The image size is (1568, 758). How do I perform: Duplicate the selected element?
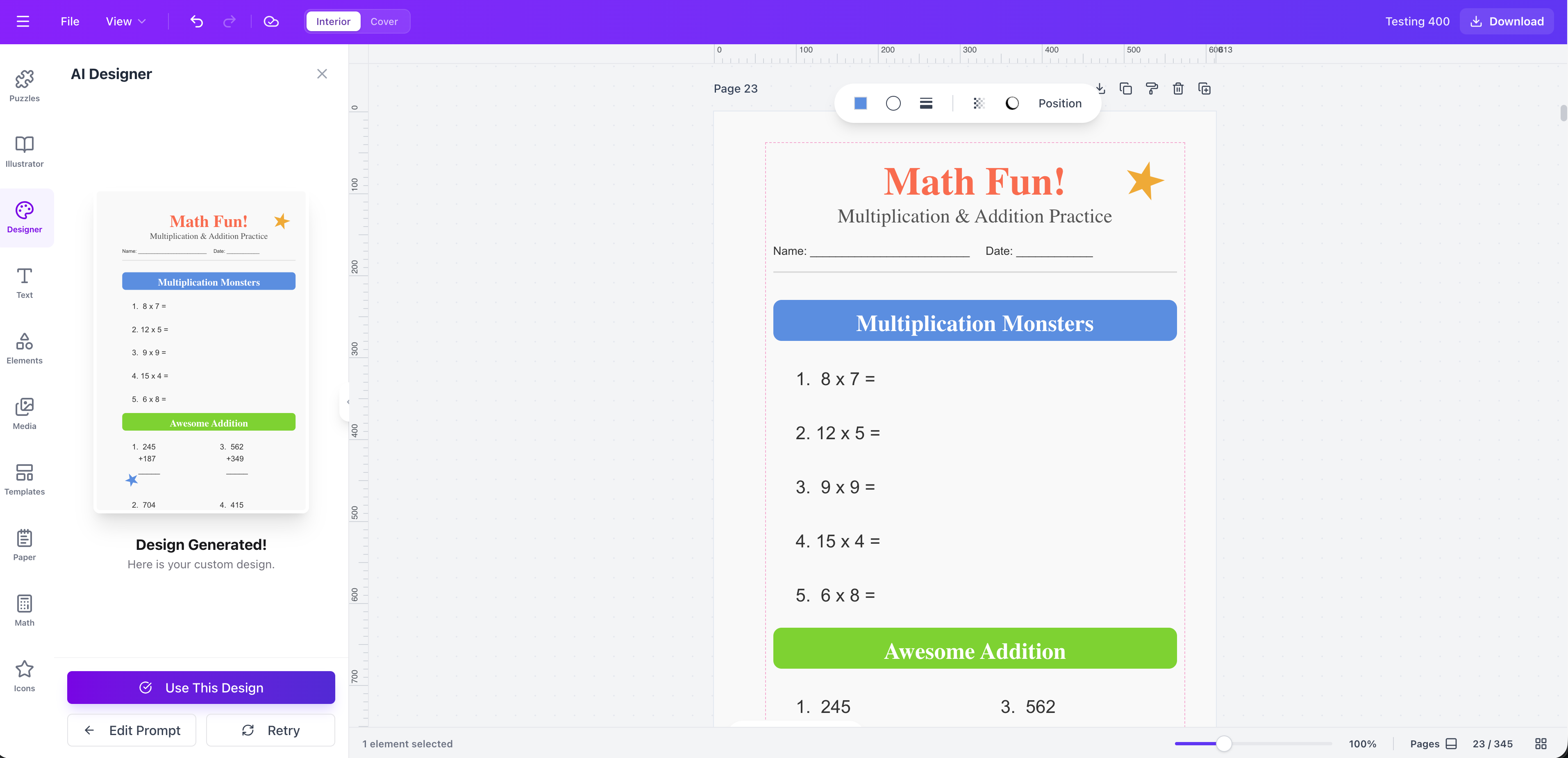click(1125, 89)
